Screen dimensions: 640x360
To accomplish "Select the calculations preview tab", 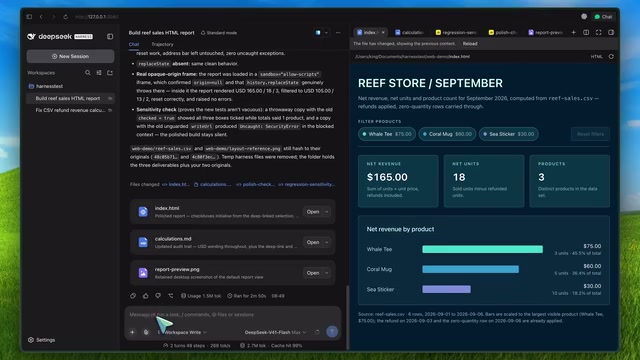I will coord(410,32).
